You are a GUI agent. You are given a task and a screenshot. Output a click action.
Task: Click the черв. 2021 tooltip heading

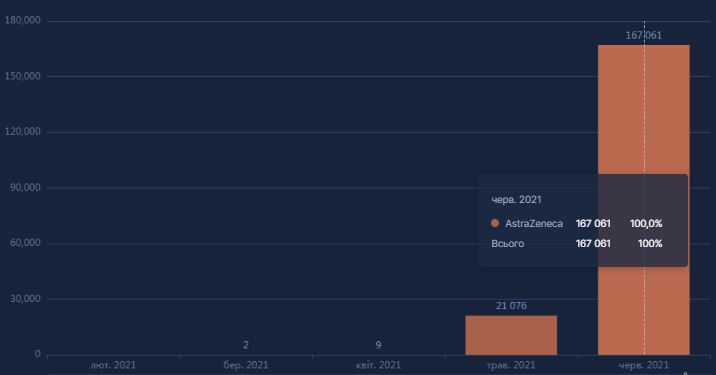pyautogui.click(x=516, y=200)
